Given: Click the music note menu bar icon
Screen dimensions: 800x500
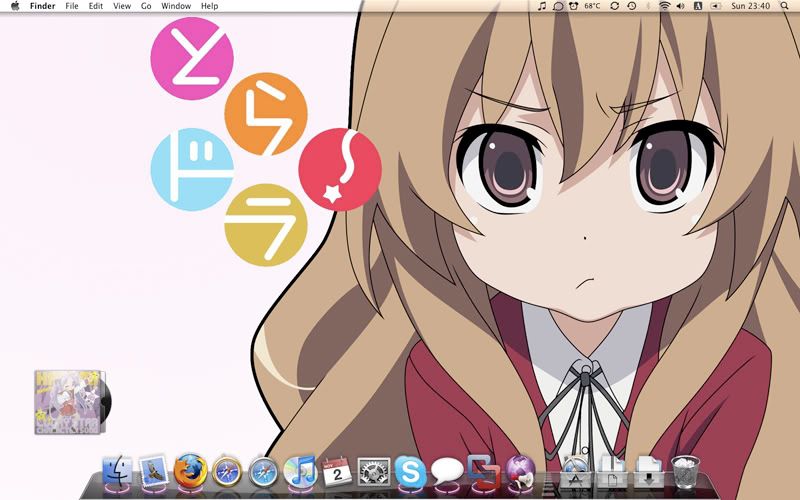Looking at the screenshot, I should 542,6.
